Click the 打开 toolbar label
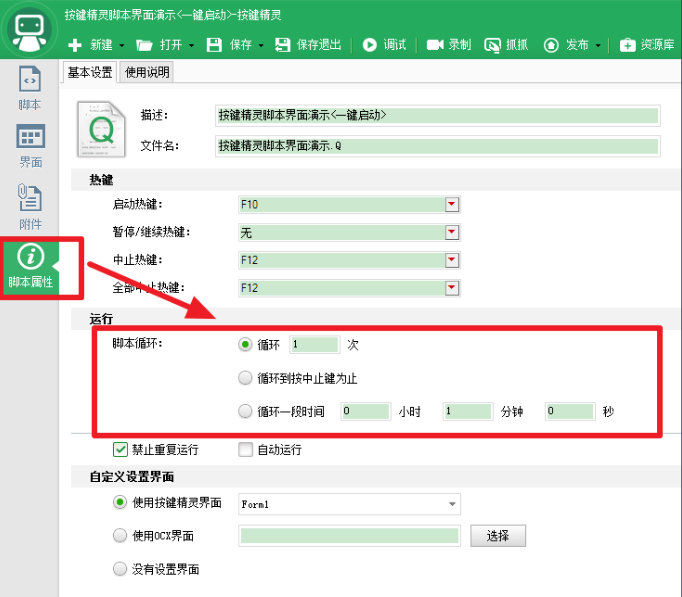This screenshot has width=682, height=597. pyautogui.click(x=170, y=45)
